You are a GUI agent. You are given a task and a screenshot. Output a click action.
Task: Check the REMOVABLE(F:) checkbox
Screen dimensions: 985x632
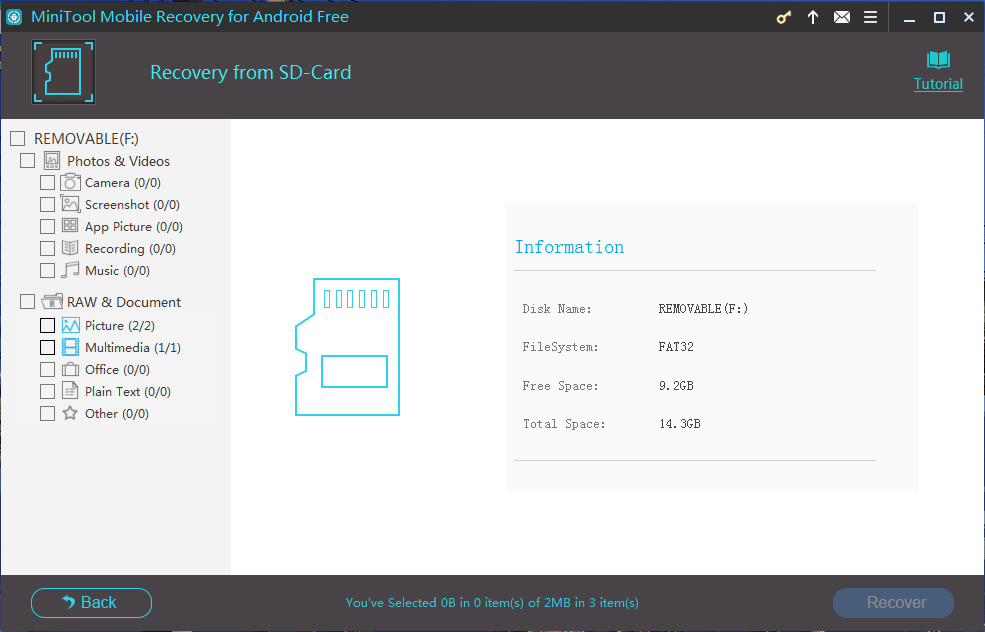(18, 138)
